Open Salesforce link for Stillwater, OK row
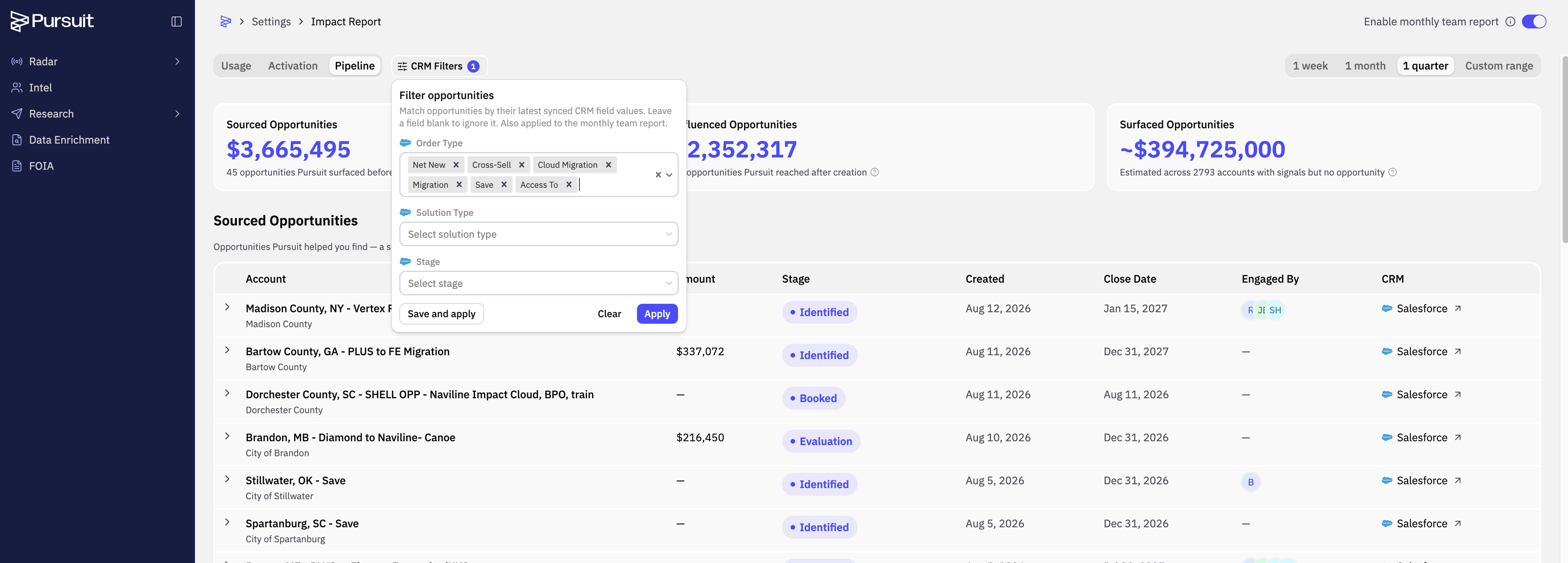This screenshot has width=1568, height=563. coord(1421,481)
